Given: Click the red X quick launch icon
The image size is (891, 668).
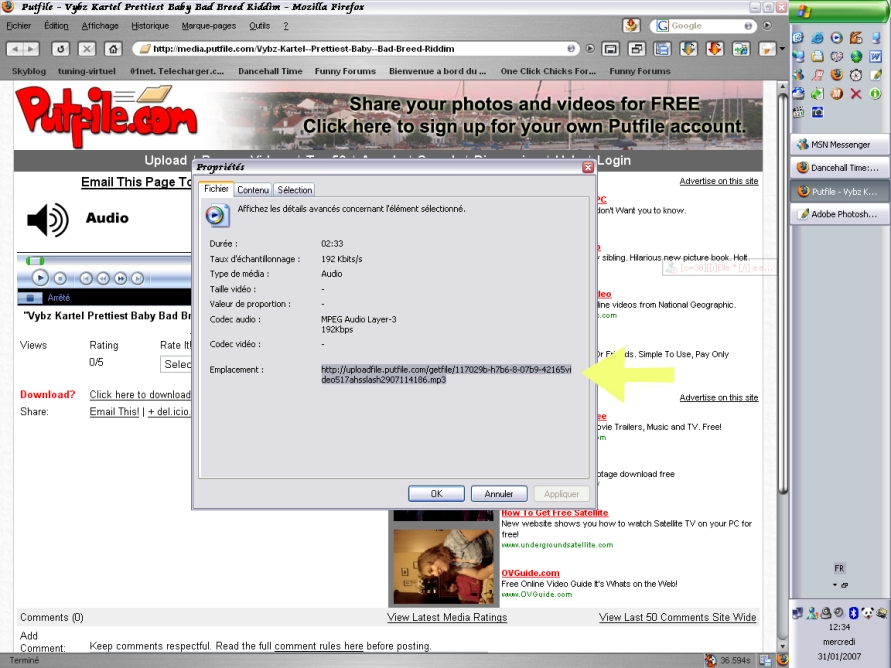Looking at the screenshot, I should tap(856, 94).
